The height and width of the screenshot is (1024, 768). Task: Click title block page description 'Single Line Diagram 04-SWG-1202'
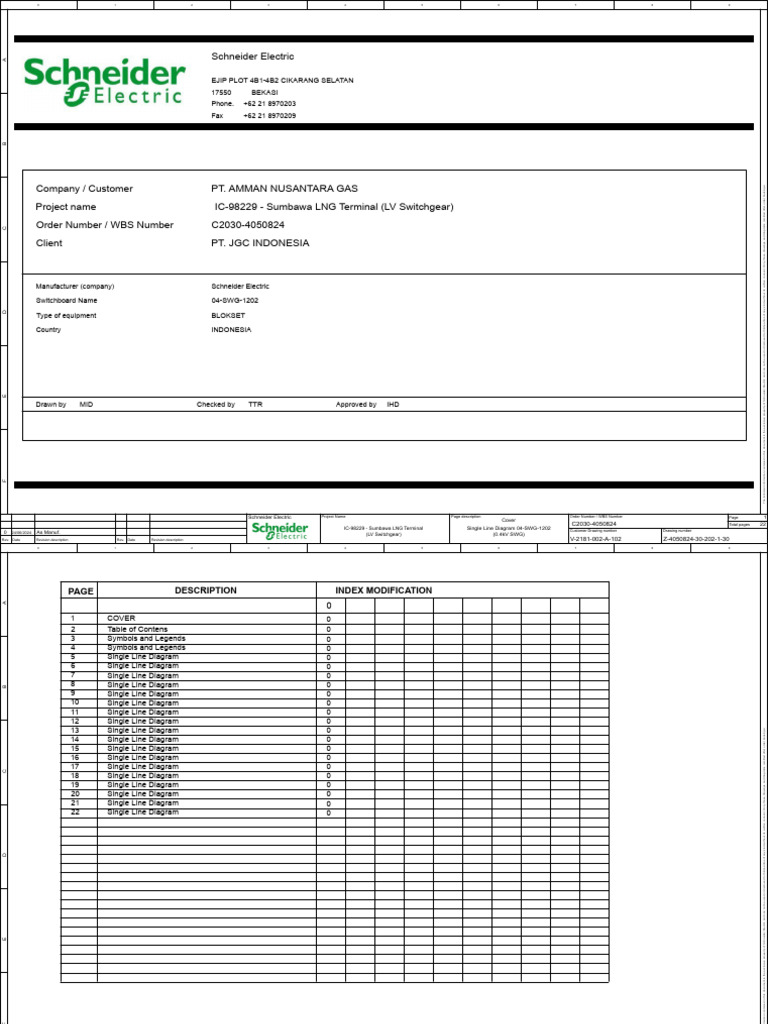[509, 528]
